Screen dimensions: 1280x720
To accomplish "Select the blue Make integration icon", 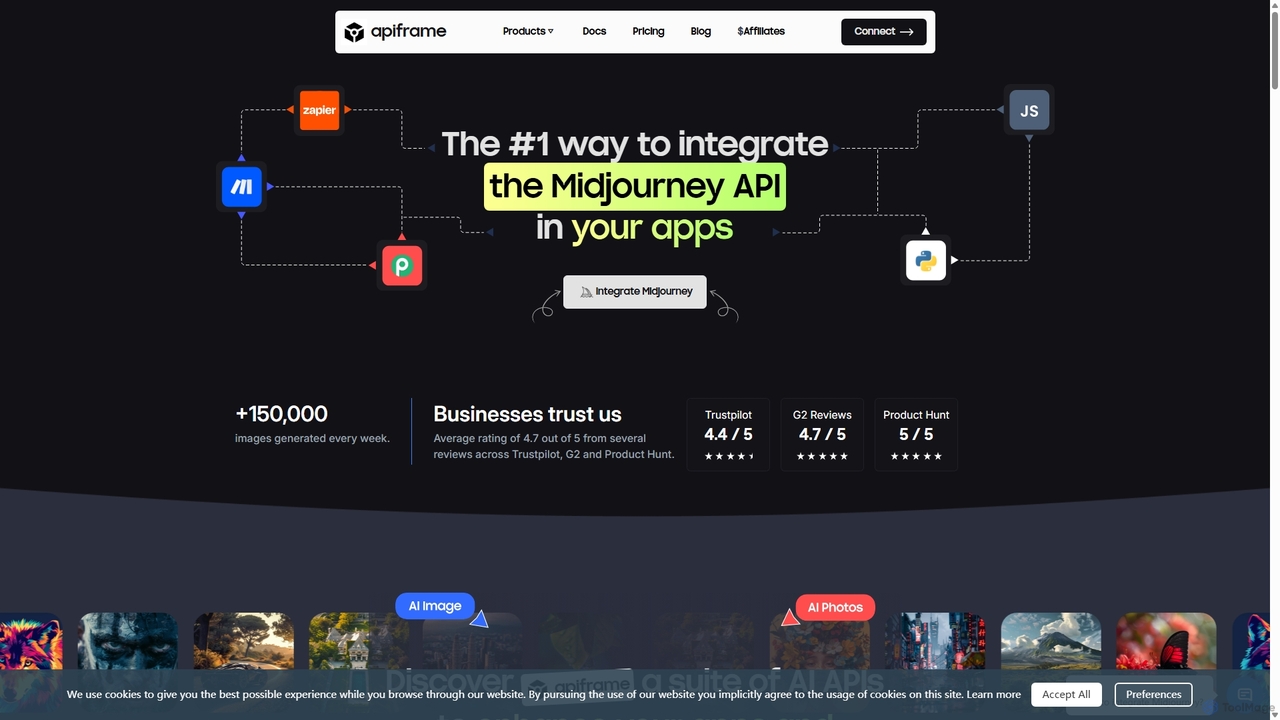I will (x=241, y=186).
